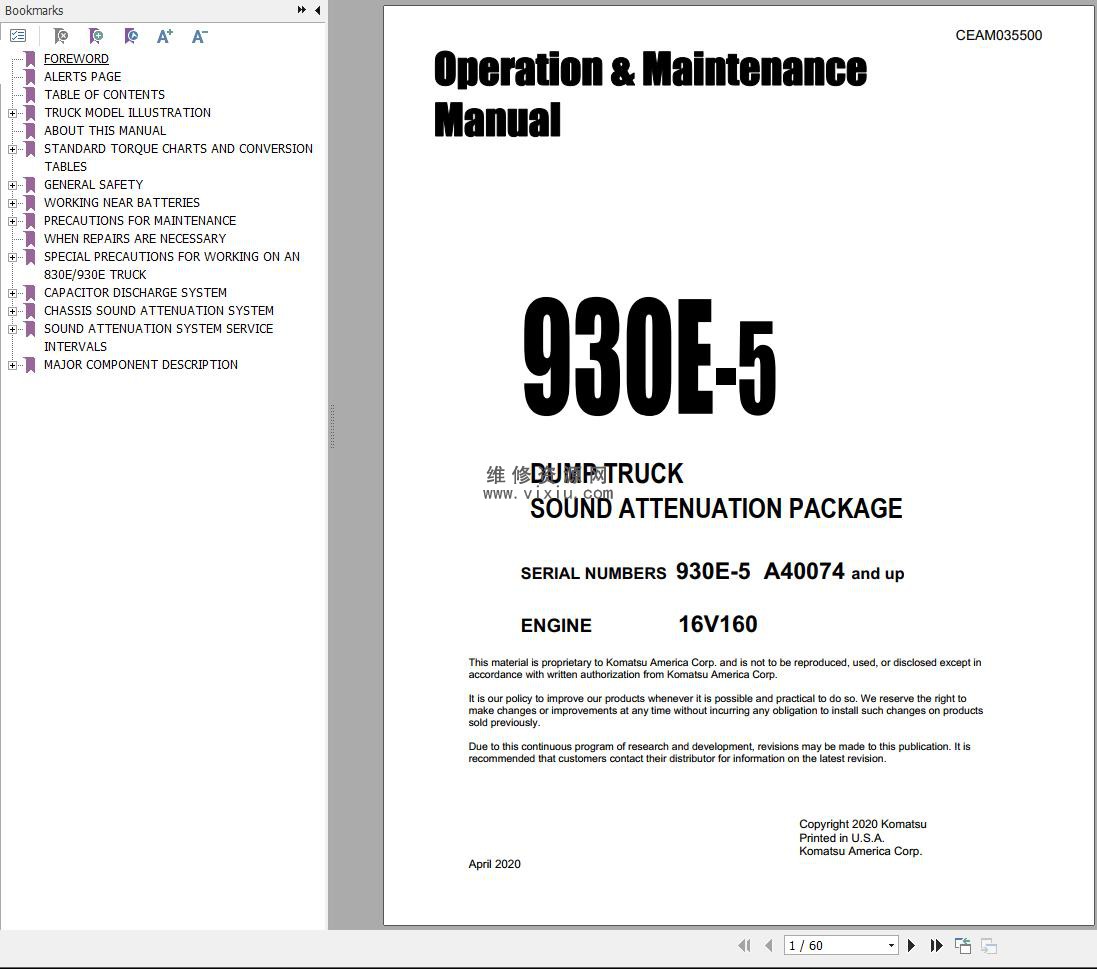Expand PRECAUTIONS FOR MAINTENANCE bookmark

tap(12, 221)
